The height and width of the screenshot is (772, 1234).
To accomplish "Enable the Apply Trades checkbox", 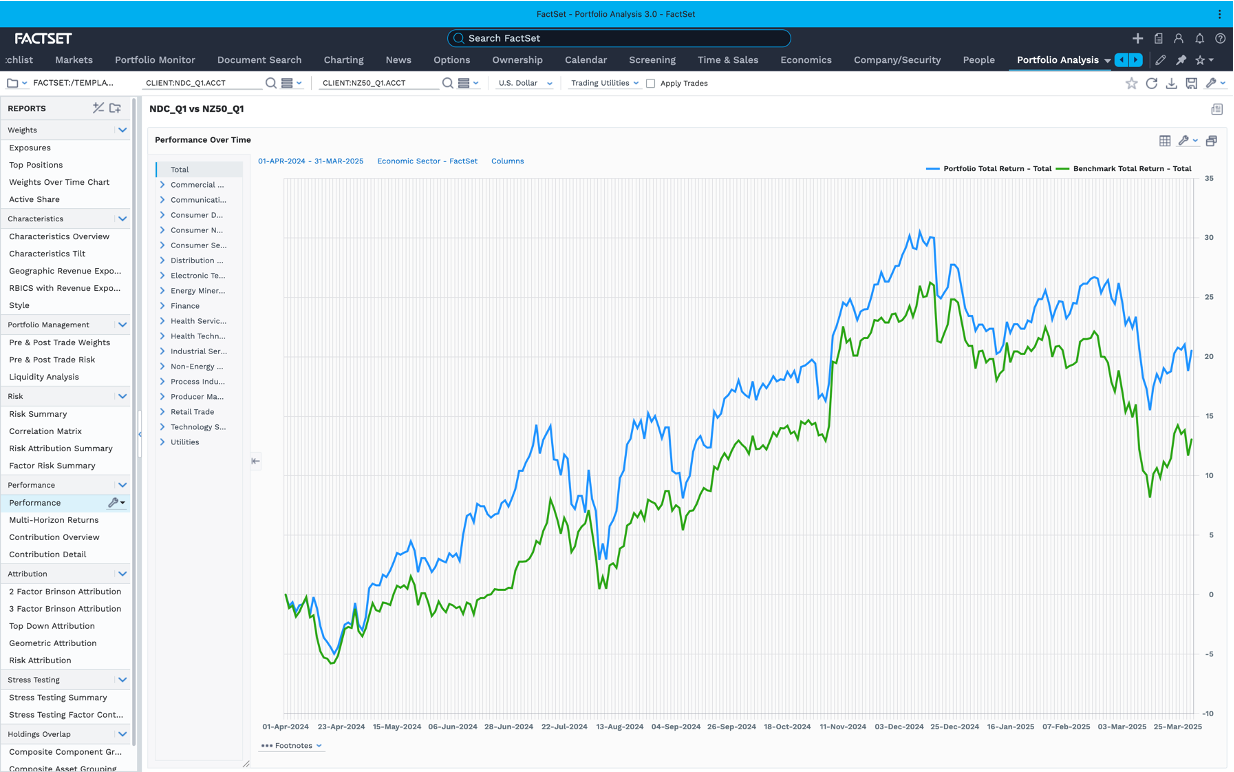I will (651, 84).
